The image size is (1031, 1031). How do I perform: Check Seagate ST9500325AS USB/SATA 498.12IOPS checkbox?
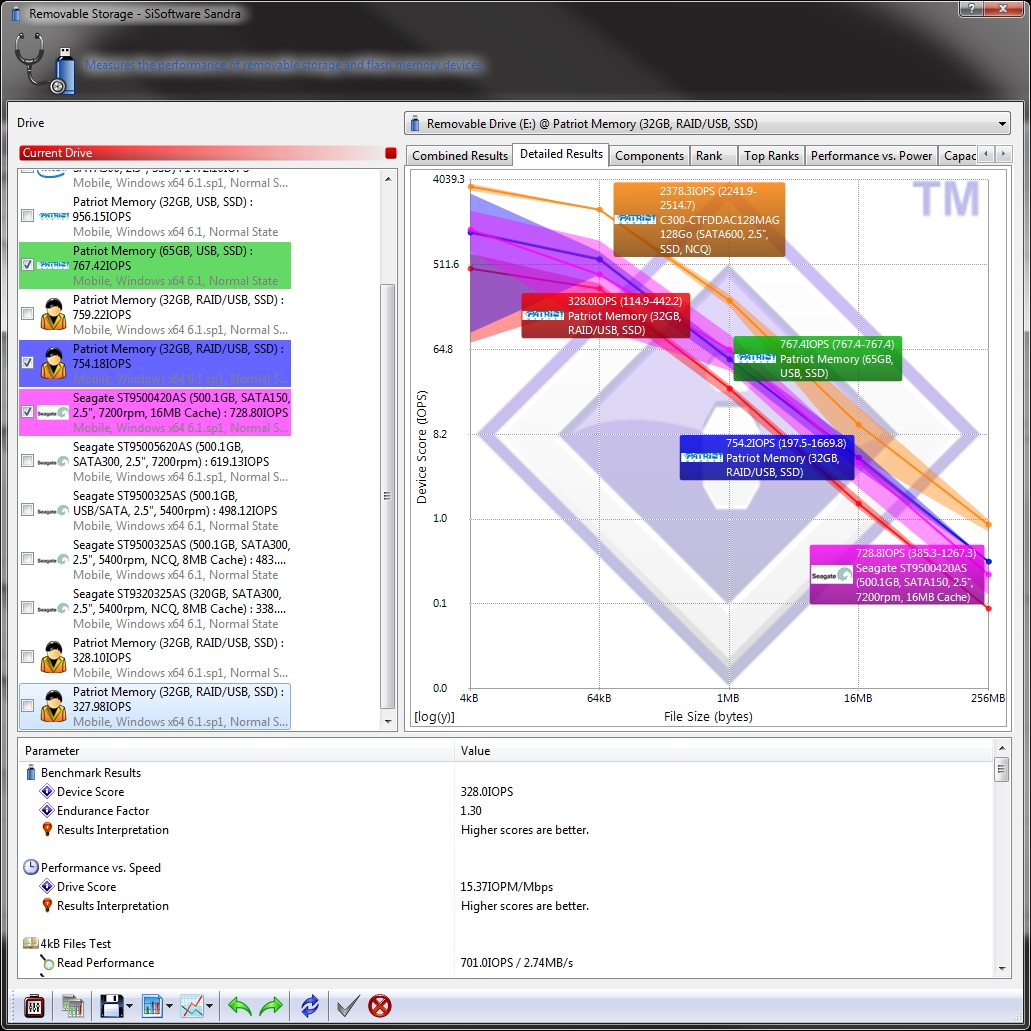(28, 510)
